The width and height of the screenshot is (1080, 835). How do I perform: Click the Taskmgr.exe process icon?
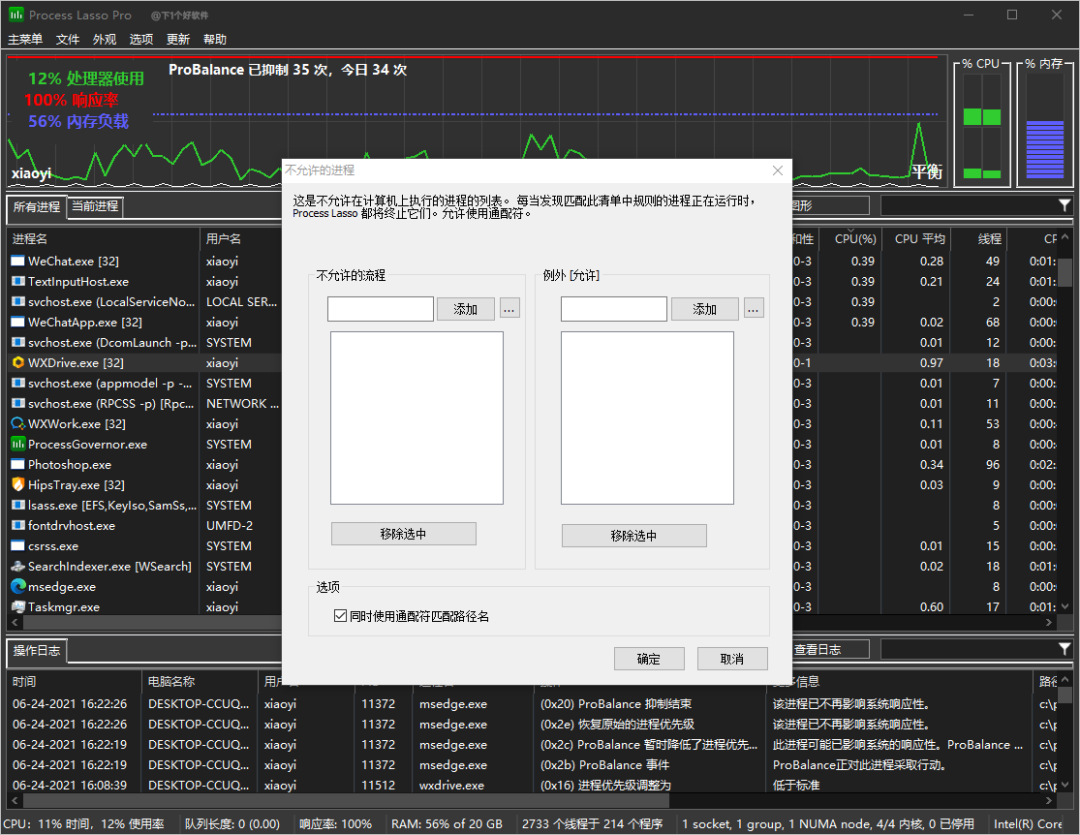[18, 607]
